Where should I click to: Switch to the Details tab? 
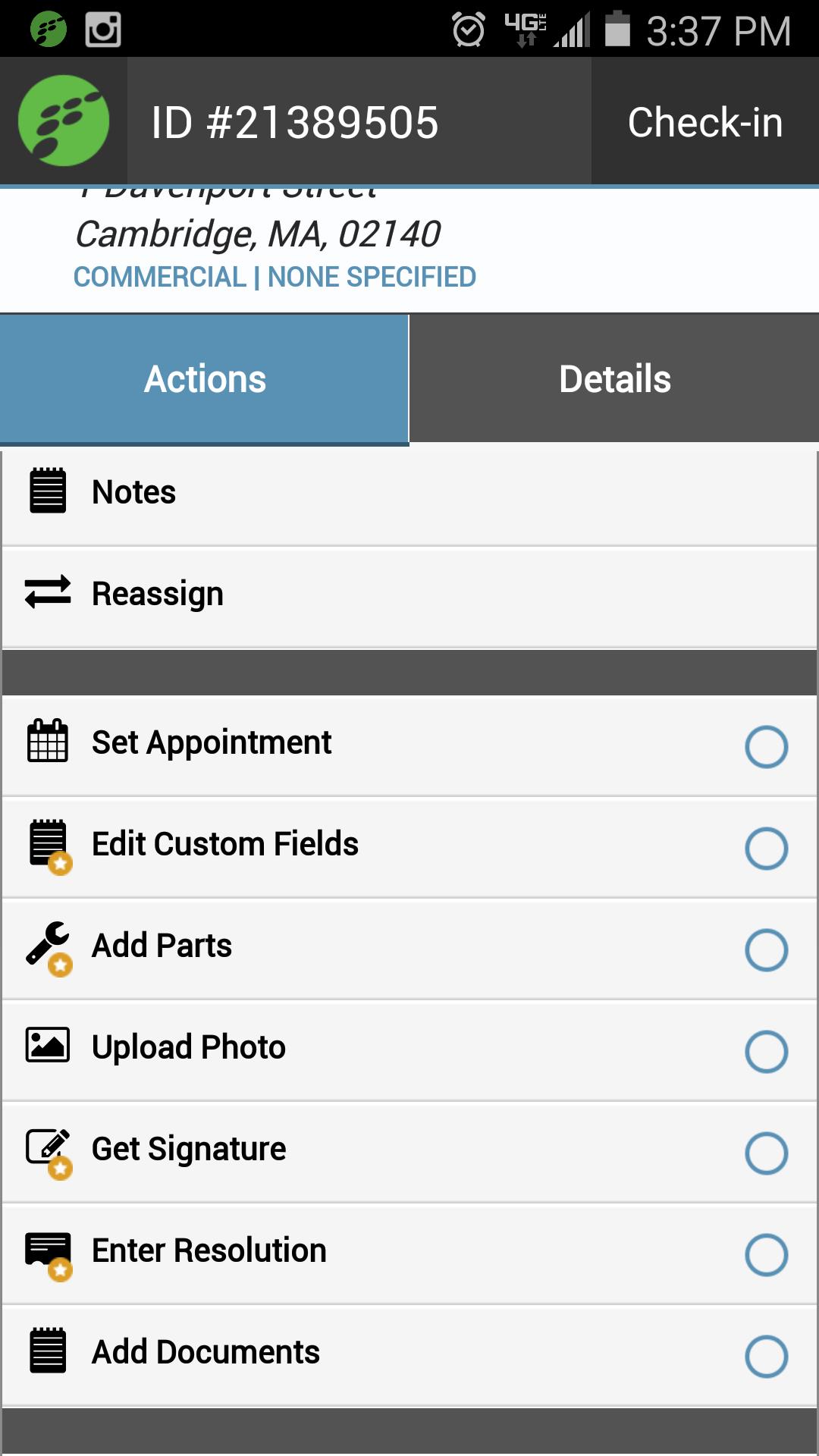(614, 378)
